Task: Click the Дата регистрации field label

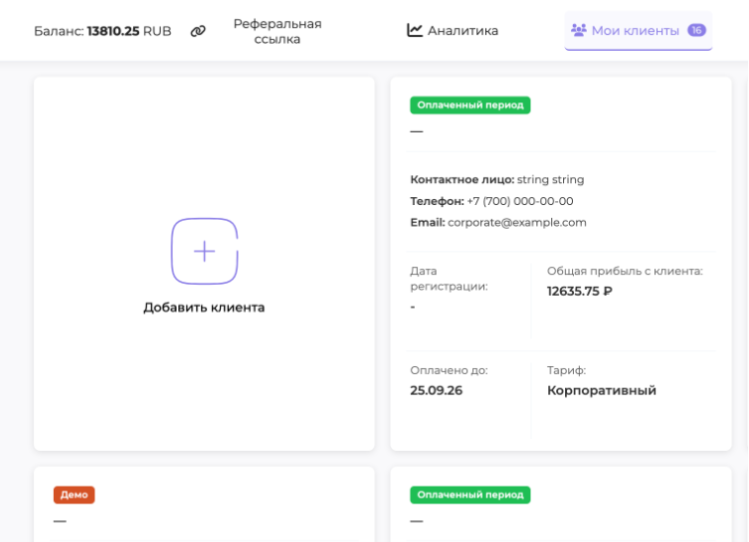Action: click(x=449, y=278)
